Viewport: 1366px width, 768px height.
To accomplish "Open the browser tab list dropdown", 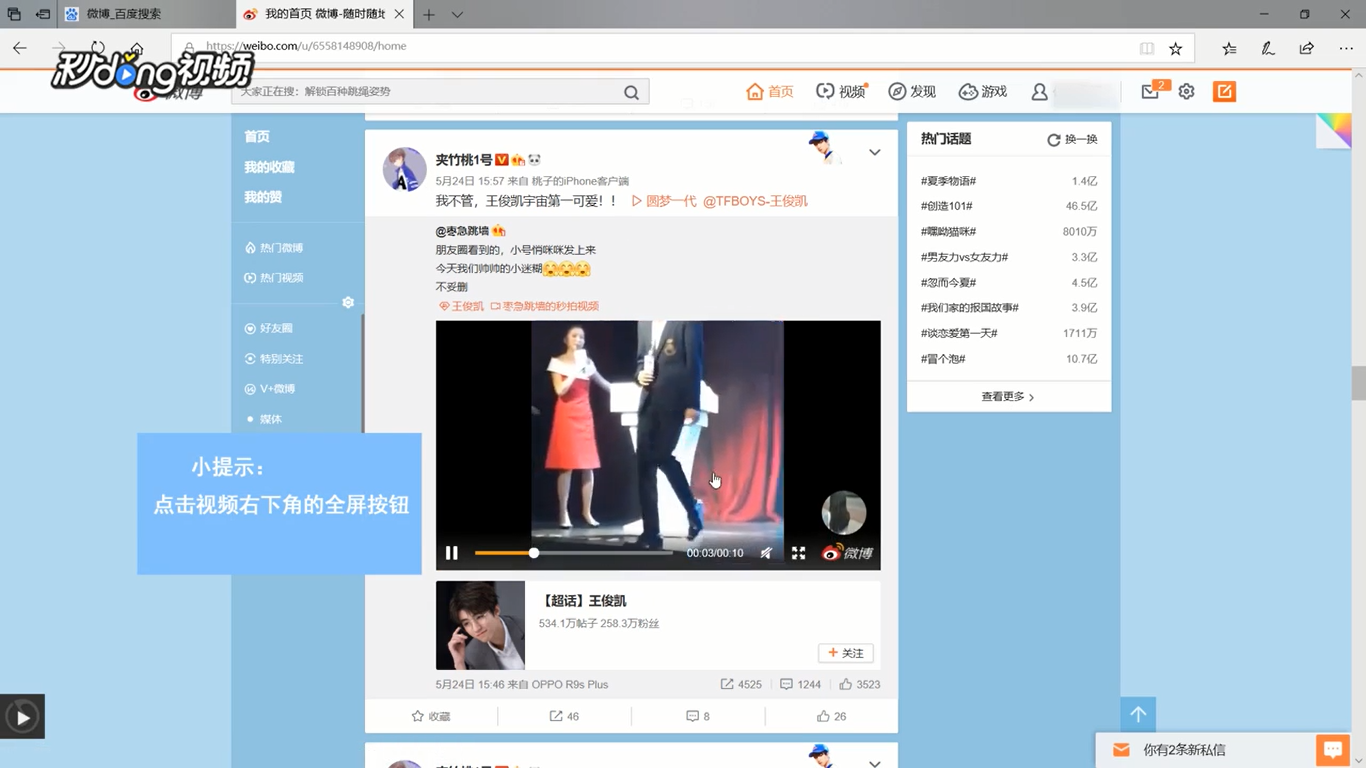I will (457, 14).
